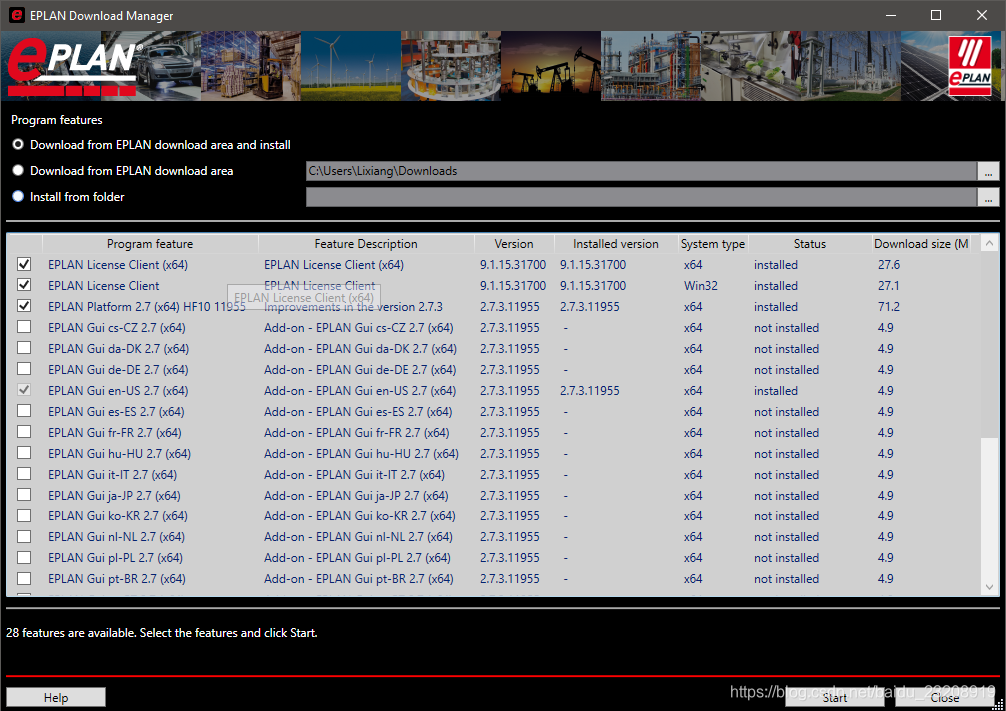Enable the EPLAN Gui de-DE 2.7 checkbox
The width and height of the screenshot is (1006, 711).
coord(25,370)
